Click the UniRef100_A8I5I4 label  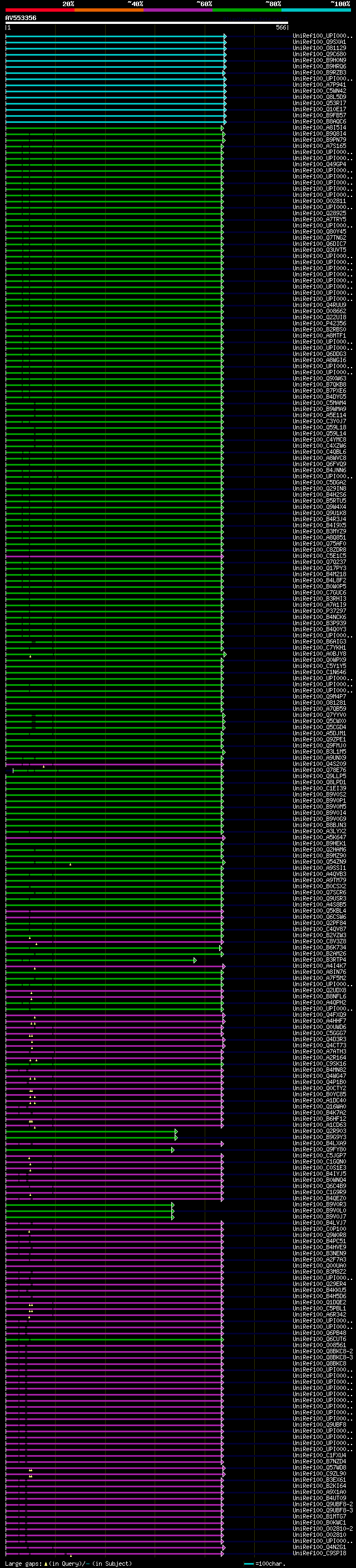[319, 128]
